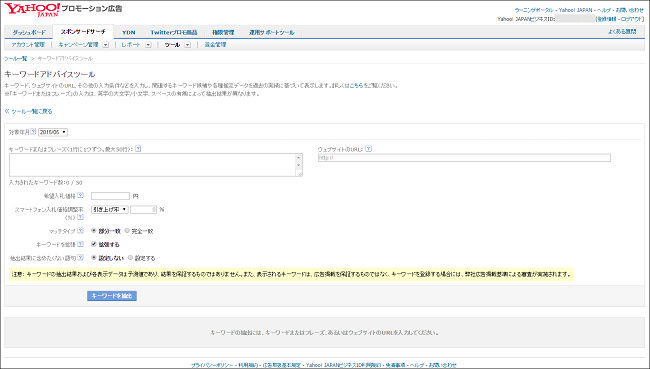Click the keyword text area scroll-up arrow
The height and width of the screenshot is (369, 650).
(x=298, y=158)
